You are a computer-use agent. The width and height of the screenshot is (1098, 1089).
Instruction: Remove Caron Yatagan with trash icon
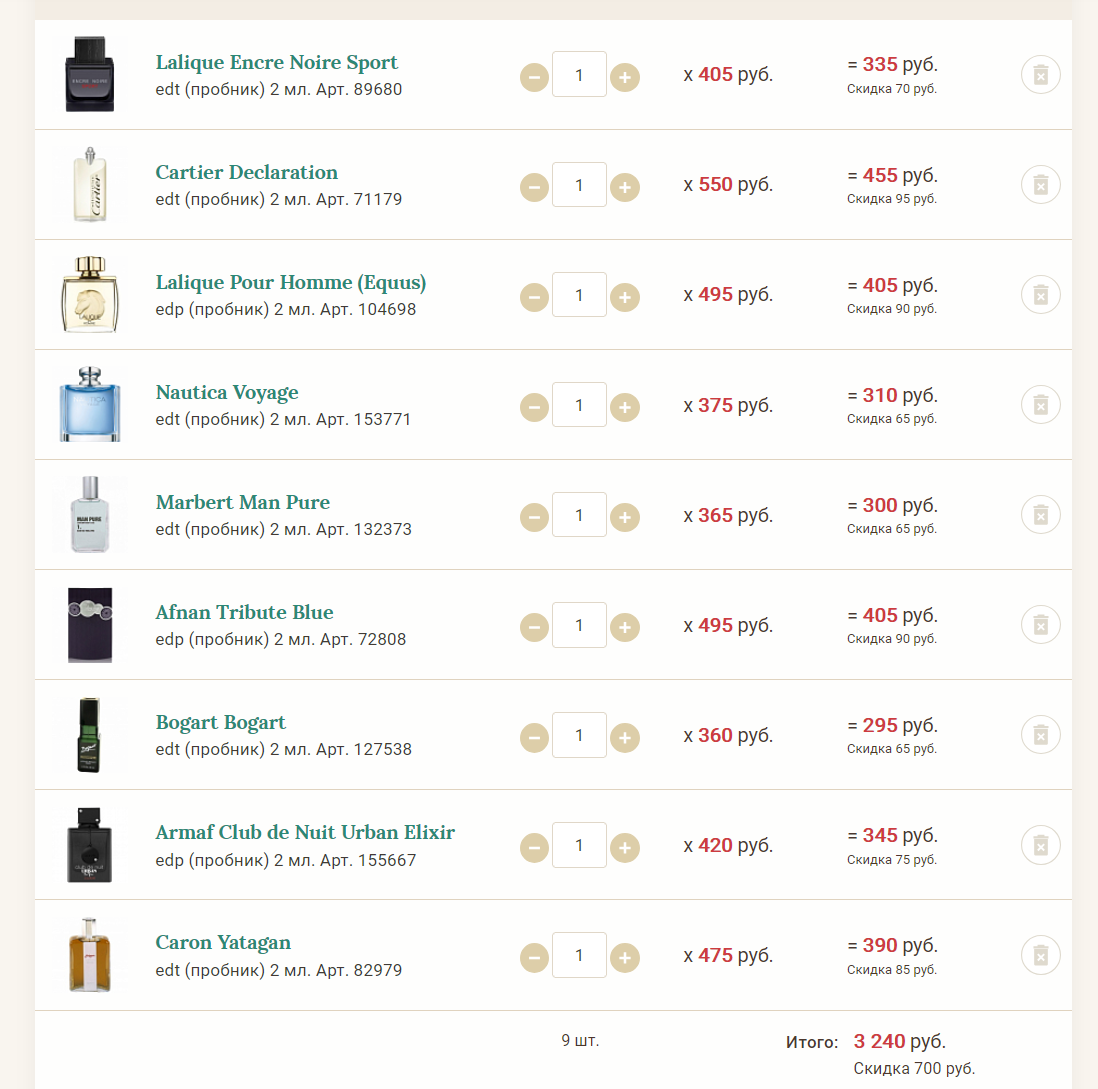tap(1041, 955)
